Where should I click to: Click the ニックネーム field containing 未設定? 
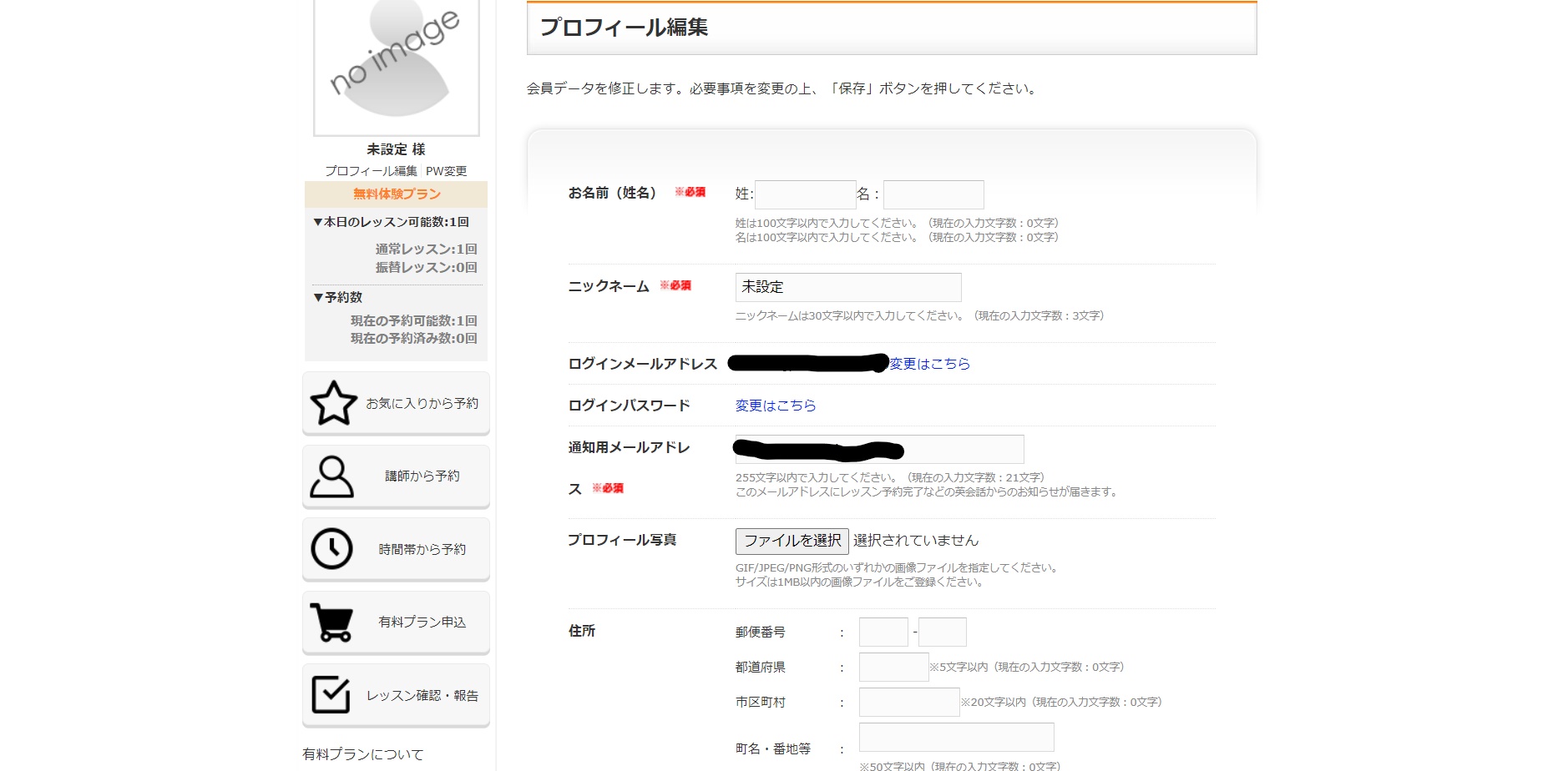[x=847, y=287]
